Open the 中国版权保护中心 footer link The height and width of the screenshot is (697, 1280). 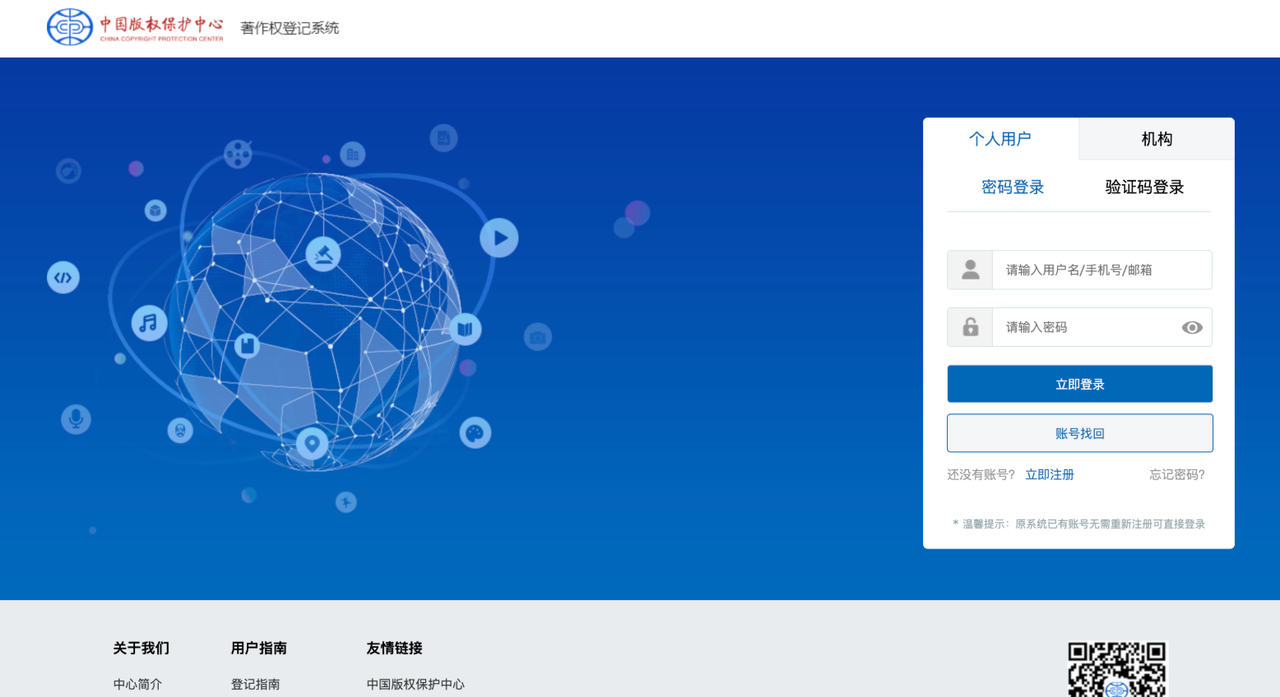[x=415, y=685]
